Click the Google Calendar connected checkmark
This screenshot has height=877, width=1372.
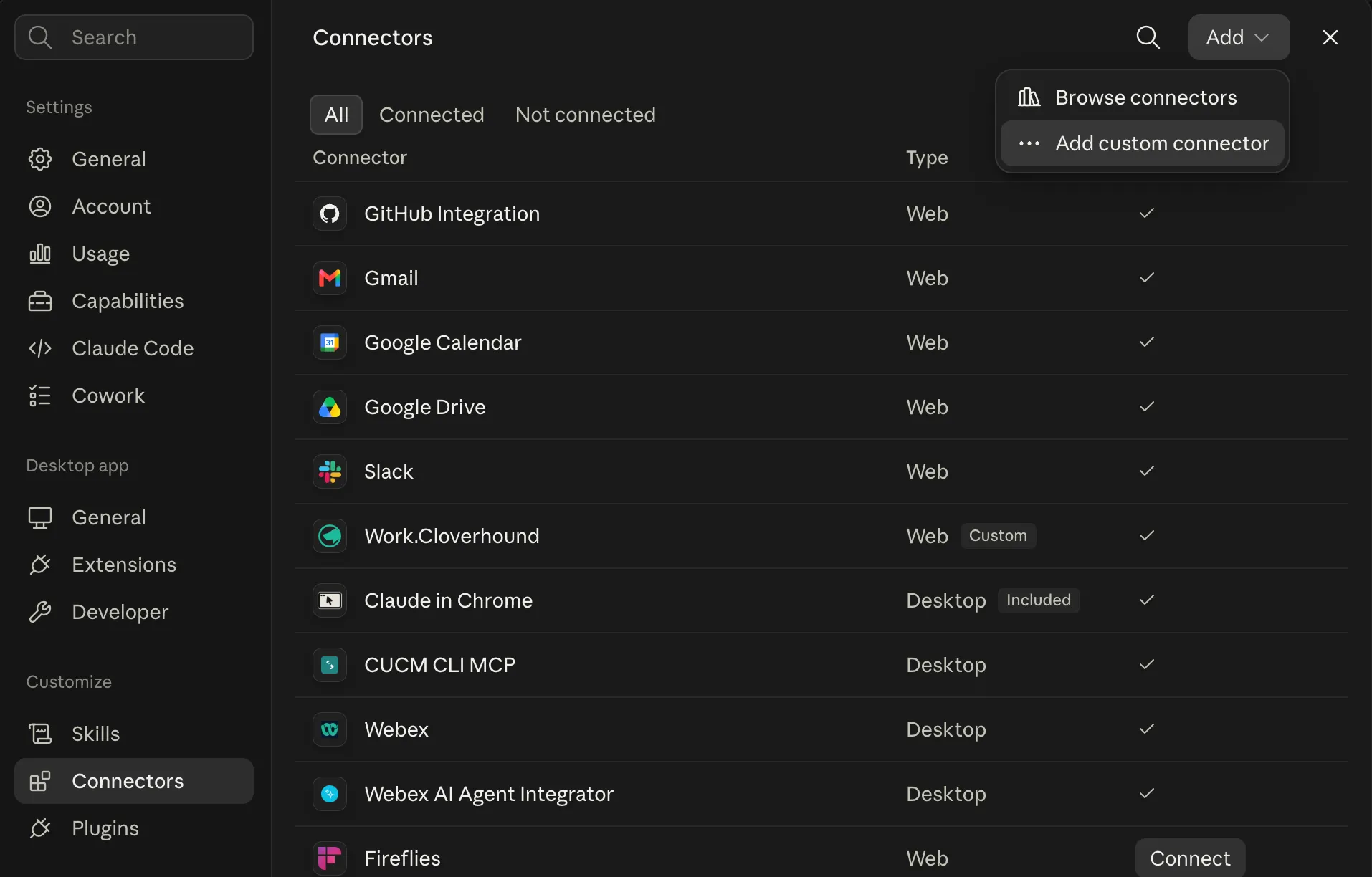[x=1147, y=342]
